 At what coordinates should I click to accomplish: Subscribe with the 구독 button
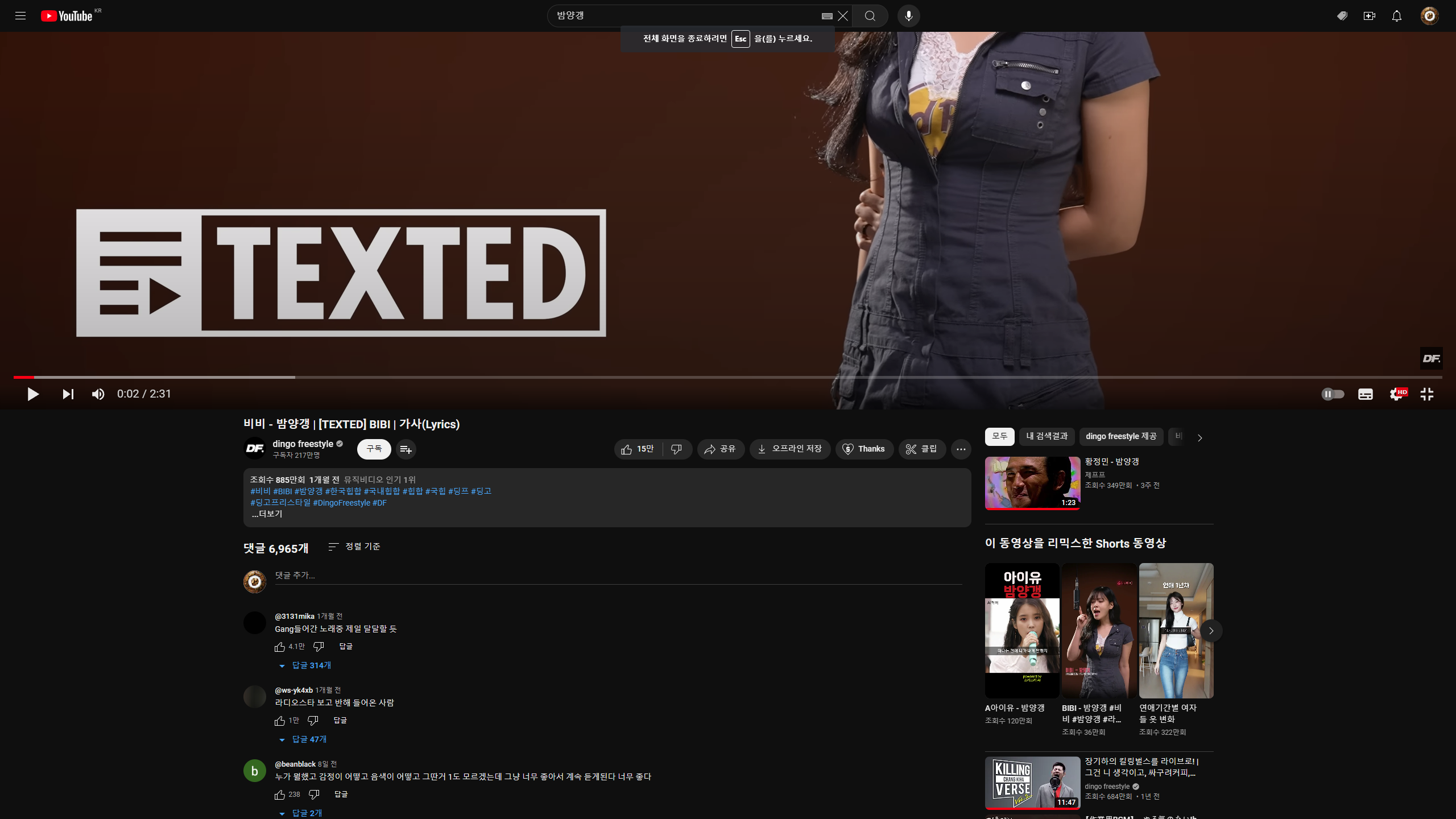tap(374, 449)
